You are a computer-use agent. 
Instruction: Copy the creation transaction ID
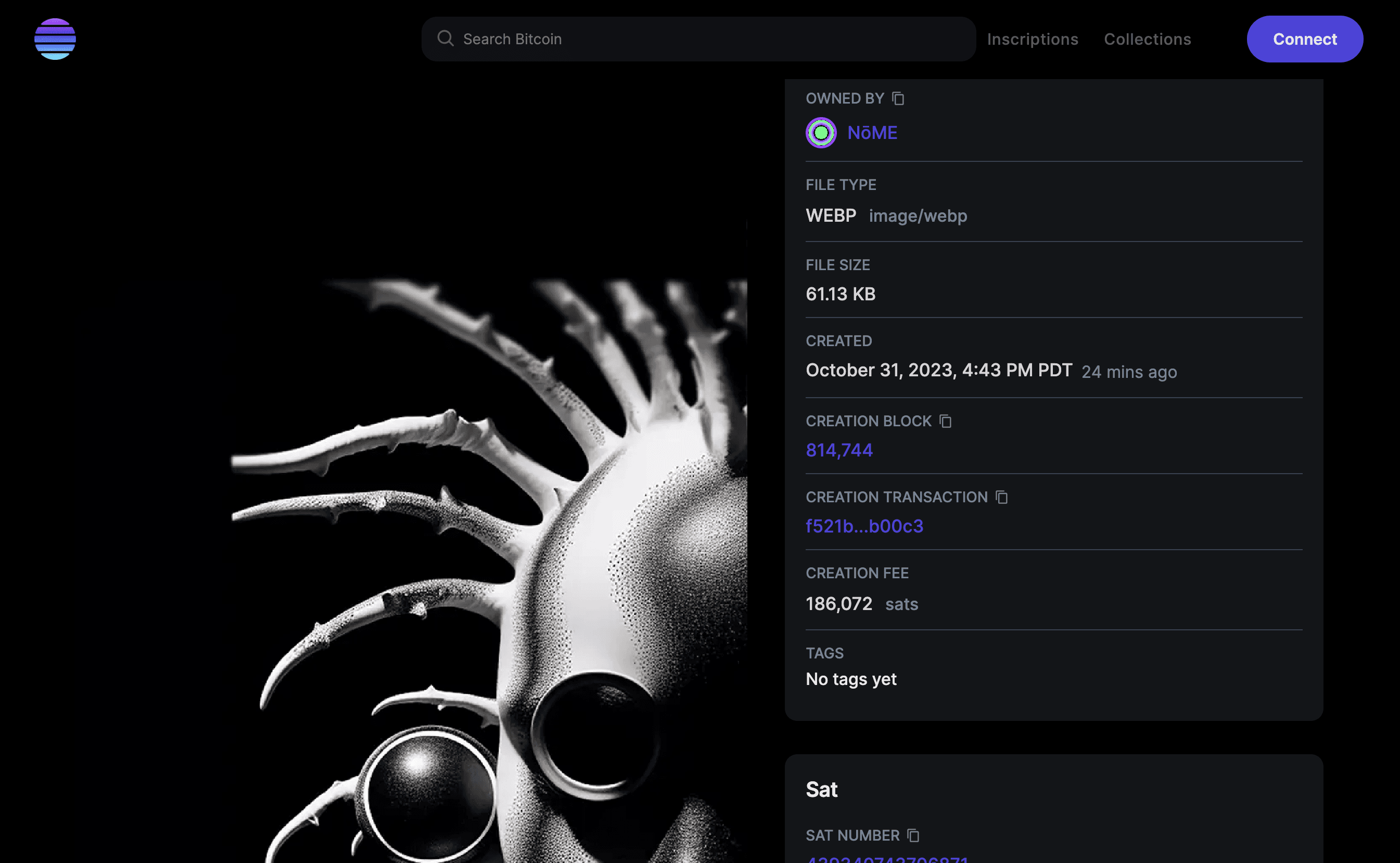click(1002, 497)
